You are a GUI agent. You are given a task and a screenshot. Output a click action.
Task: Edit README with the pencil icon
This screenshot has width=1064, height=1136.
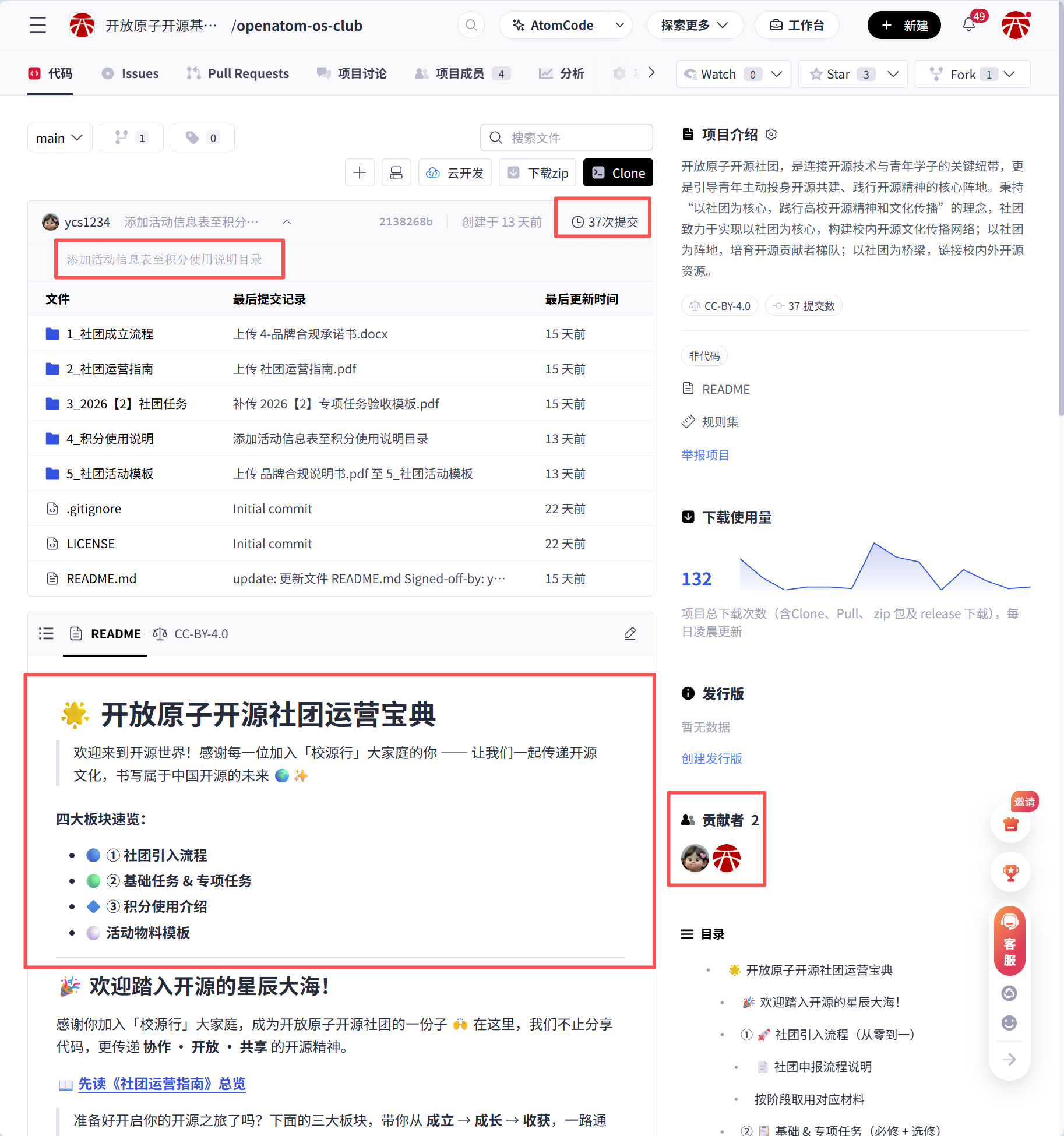click(630, 634)
